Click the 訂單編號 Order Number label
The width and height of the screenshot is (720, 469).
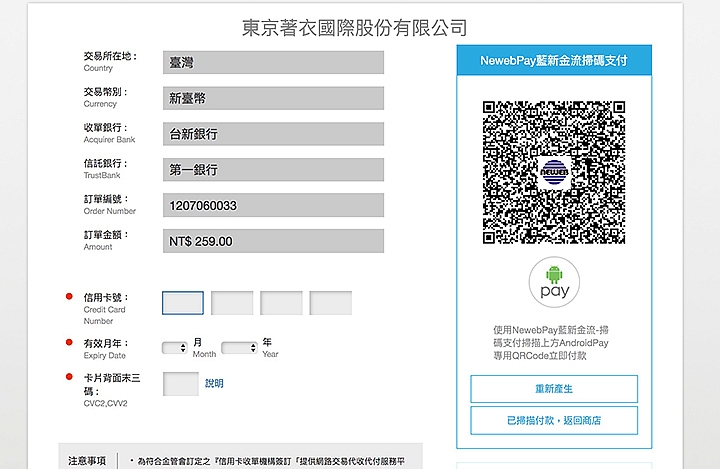(x=110, y=204)
